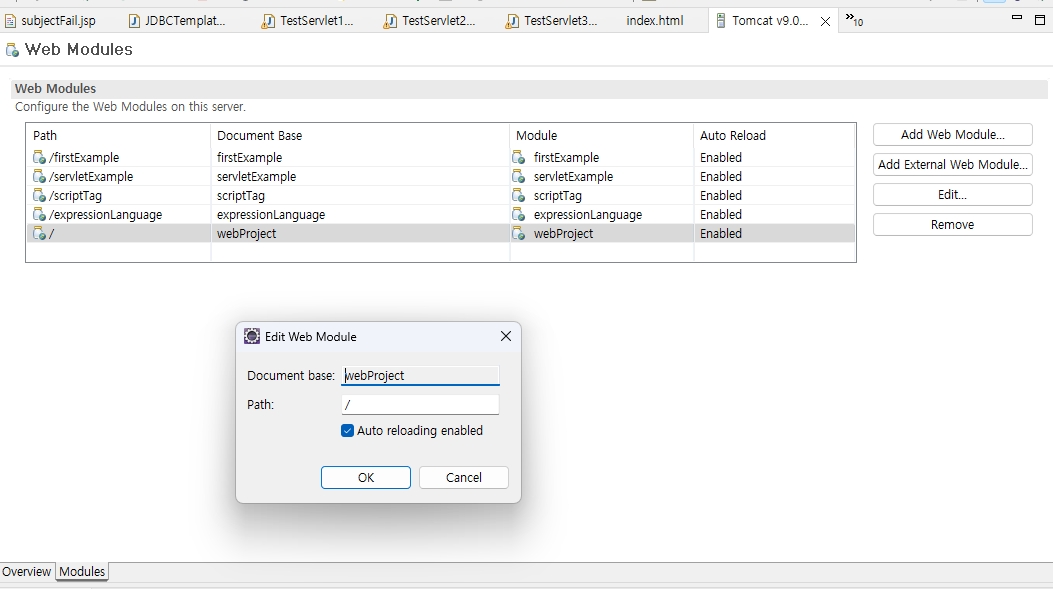Click the expressionLanguage document base cell

click(360, 215)
